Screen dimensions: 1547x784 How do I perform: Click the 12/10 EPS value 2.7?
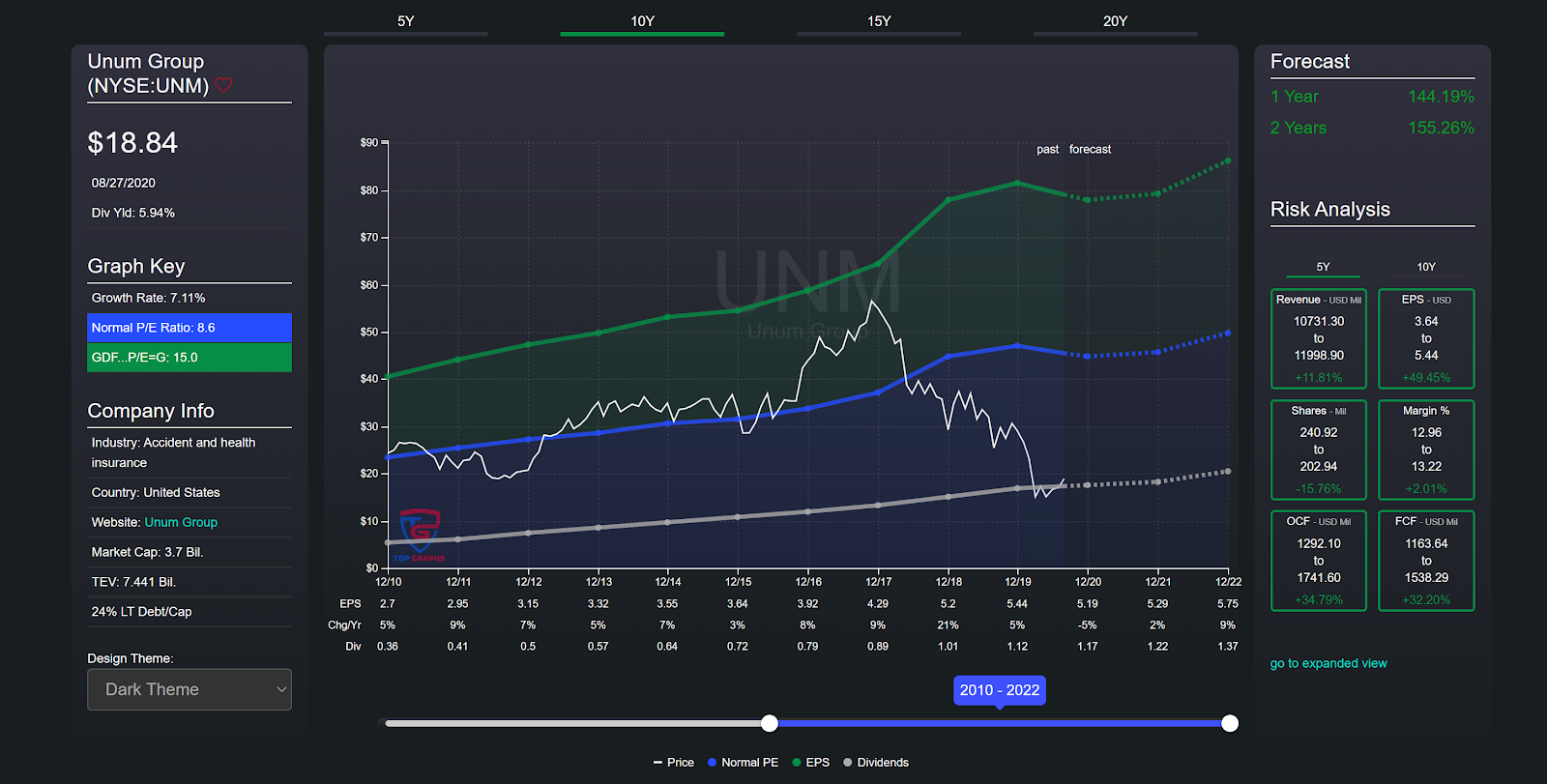click(x=388, y=604)
